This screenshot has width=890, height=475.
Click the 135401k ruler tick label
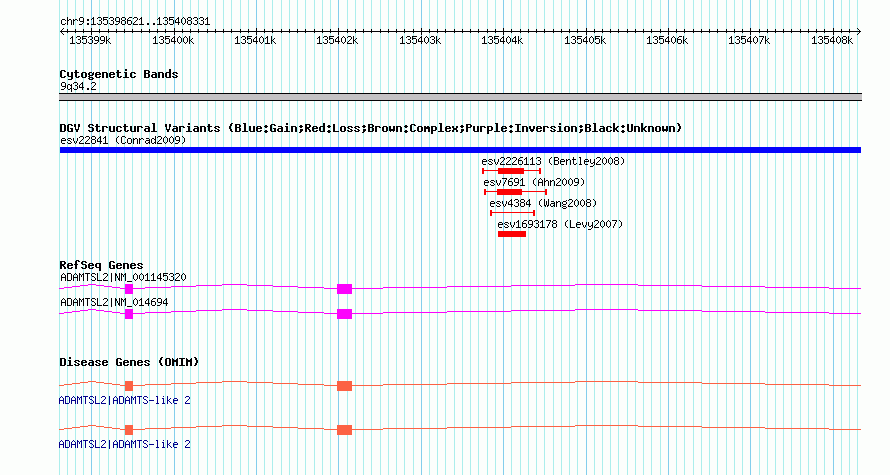255,40
